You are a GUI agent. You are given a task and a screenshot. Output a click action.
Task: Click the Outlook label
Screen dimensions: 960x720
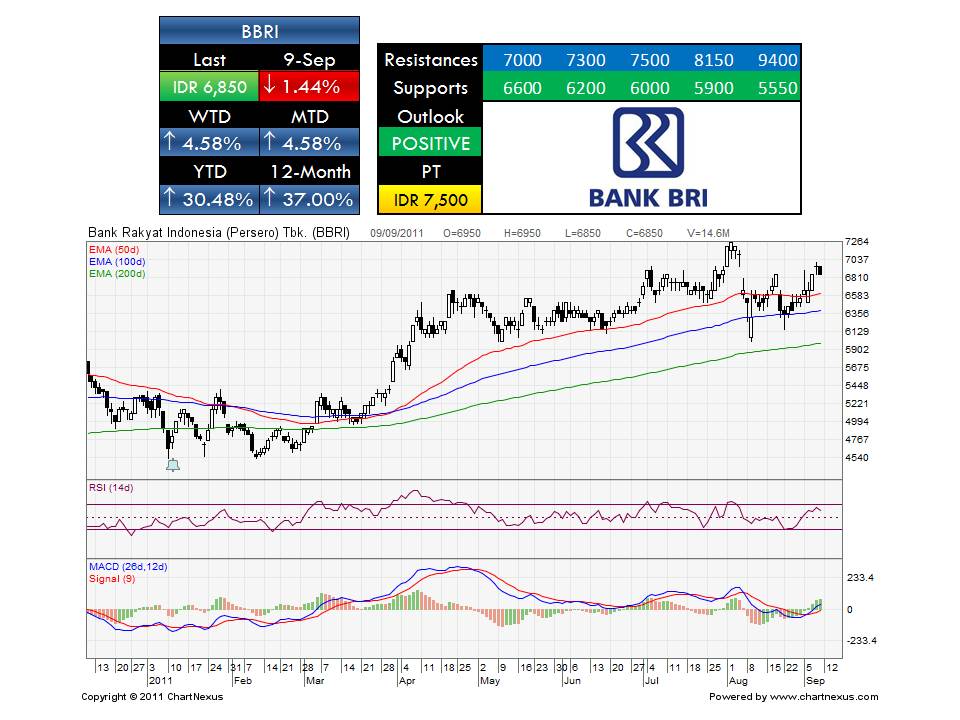point(430,116)
